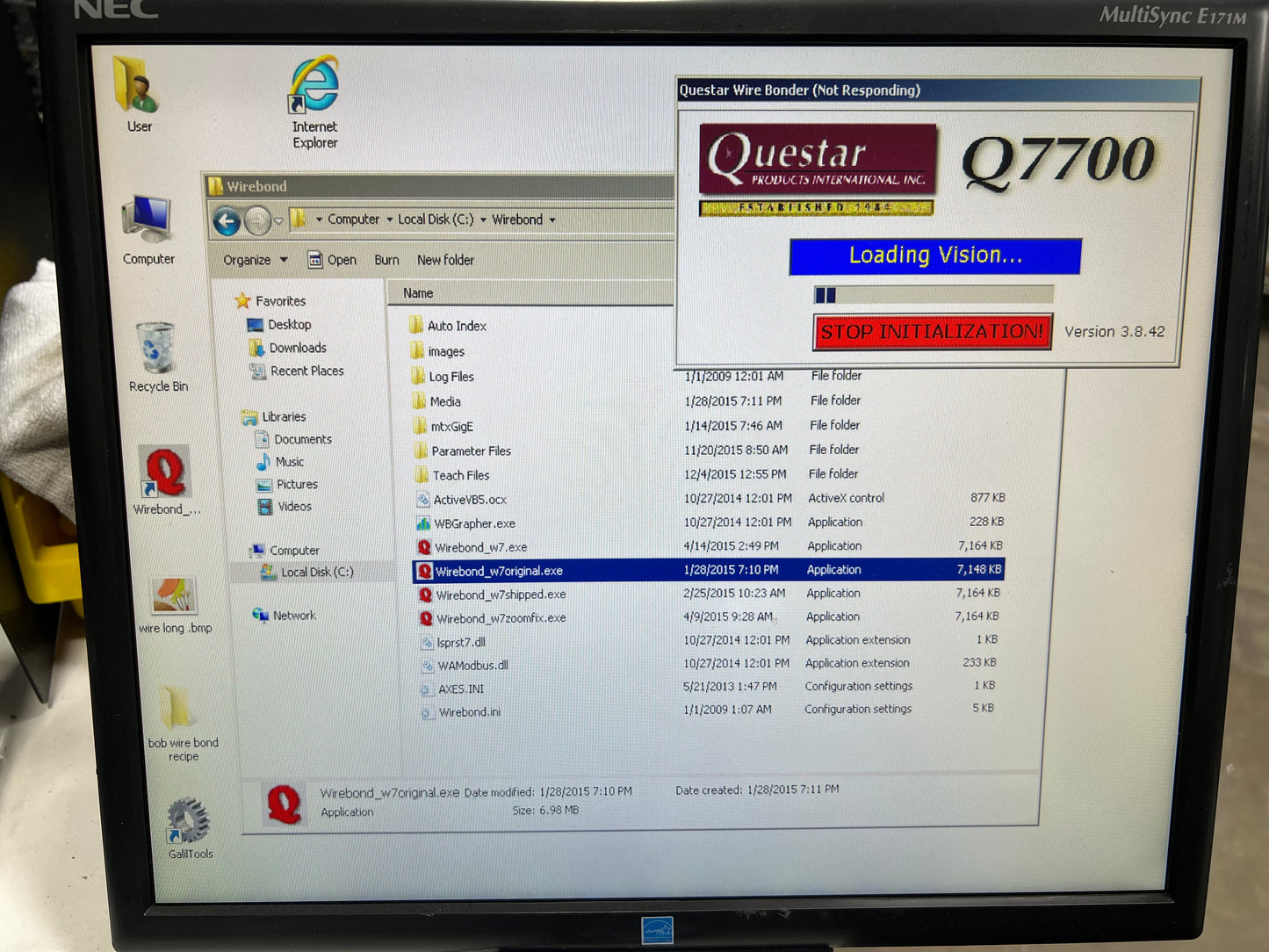Click the Wirebond window title bar
The width and height of the screenshot is (1269, 952).
[x=441, y=186]
